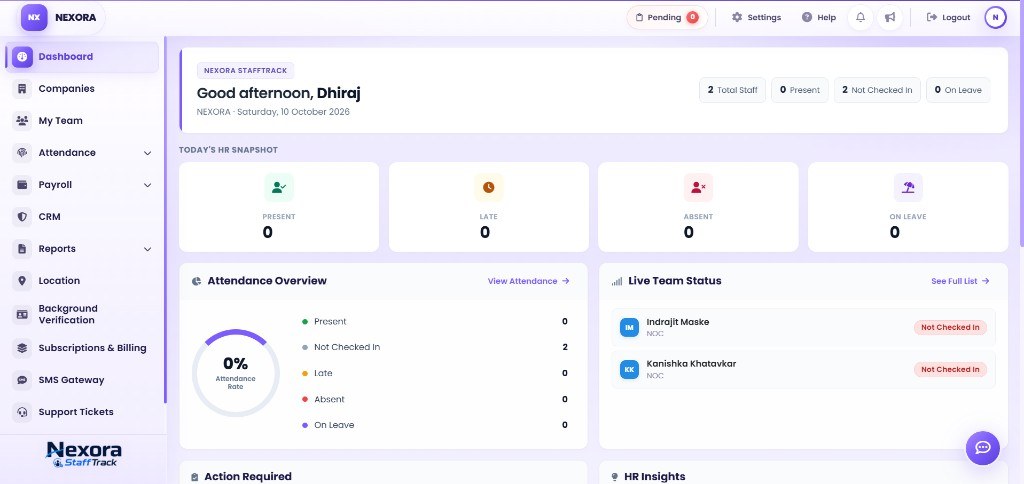This screenshot has width=1024, height=484.
Task: Click the Kanishka Khatavkar name
Action: pos(691,364)
